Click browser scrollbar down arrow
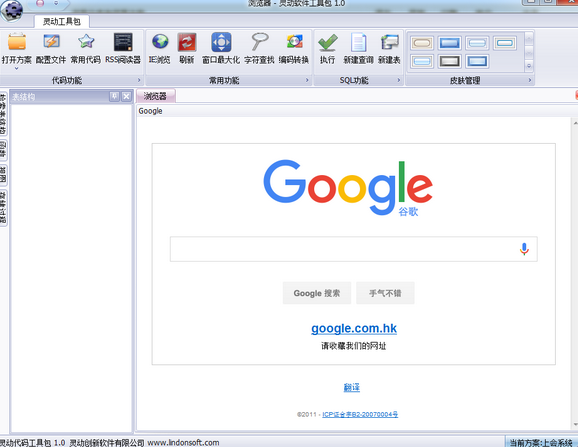The width and height of the screenshot is (578, 447). coord(575,424)
